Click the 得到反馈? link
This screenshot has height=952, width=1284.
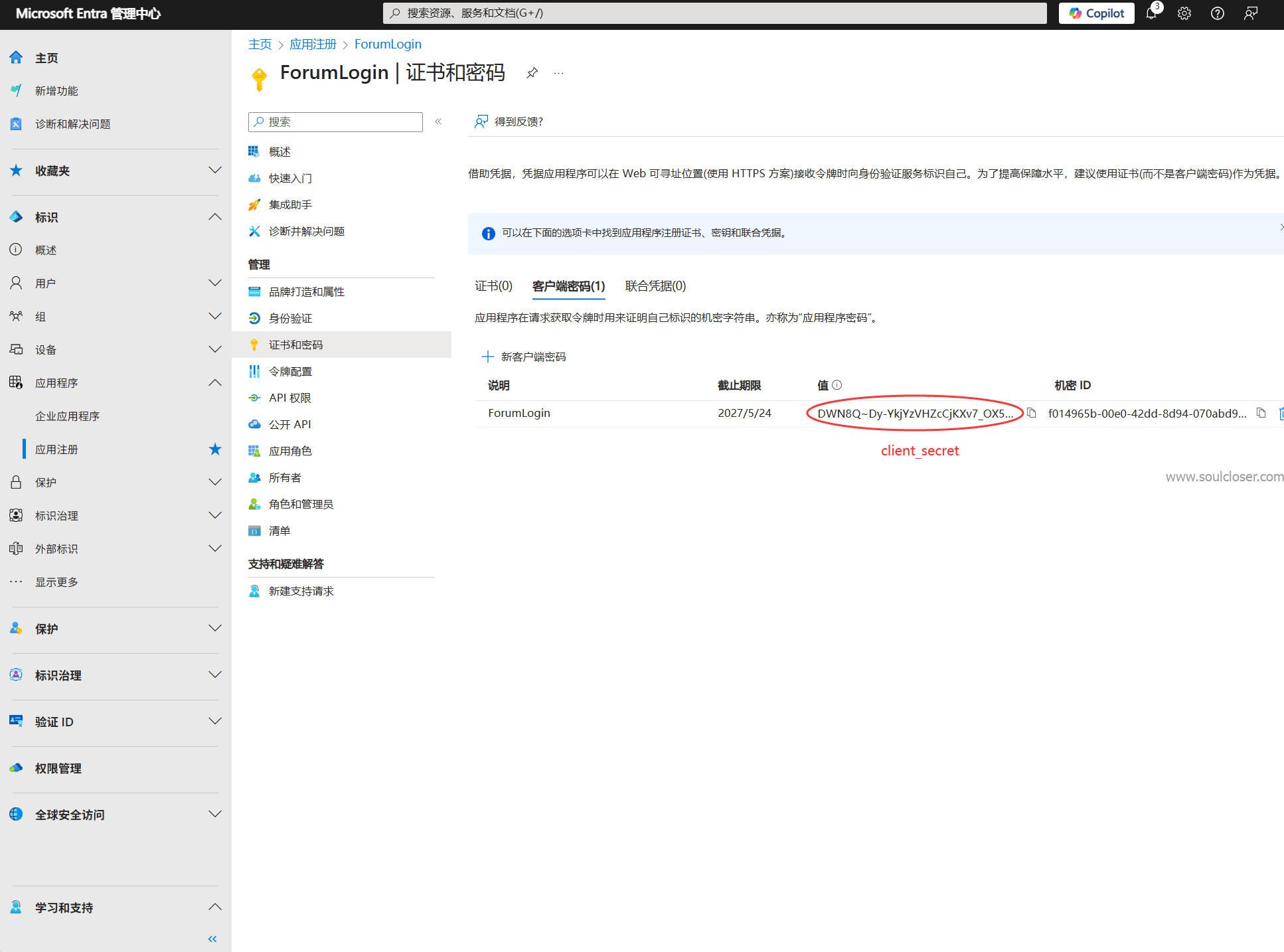509,121
